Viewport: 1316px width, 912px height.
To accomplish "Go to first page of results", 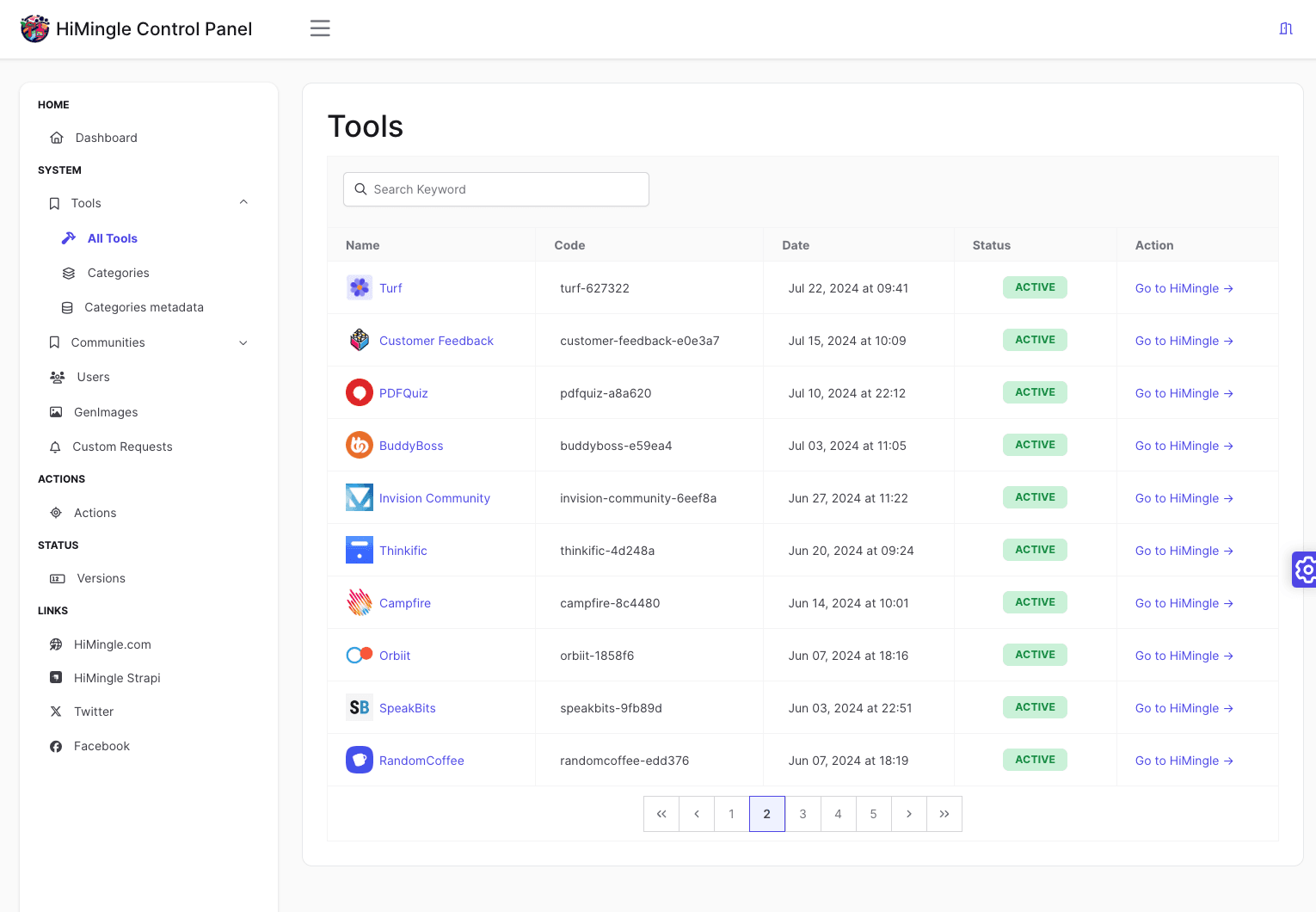I will pos(661,814).
